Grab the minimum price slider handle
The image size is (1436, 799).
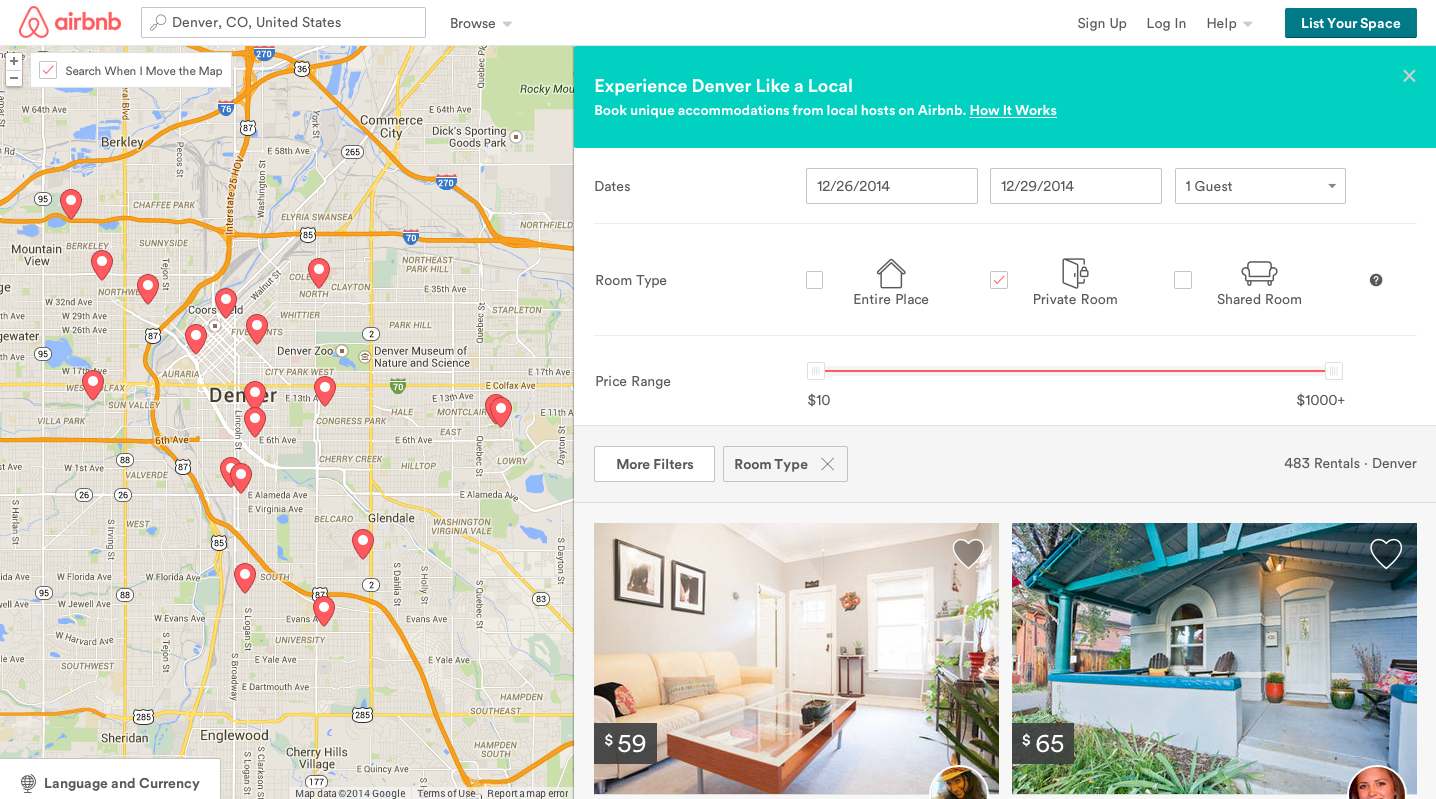click(816, 371)
